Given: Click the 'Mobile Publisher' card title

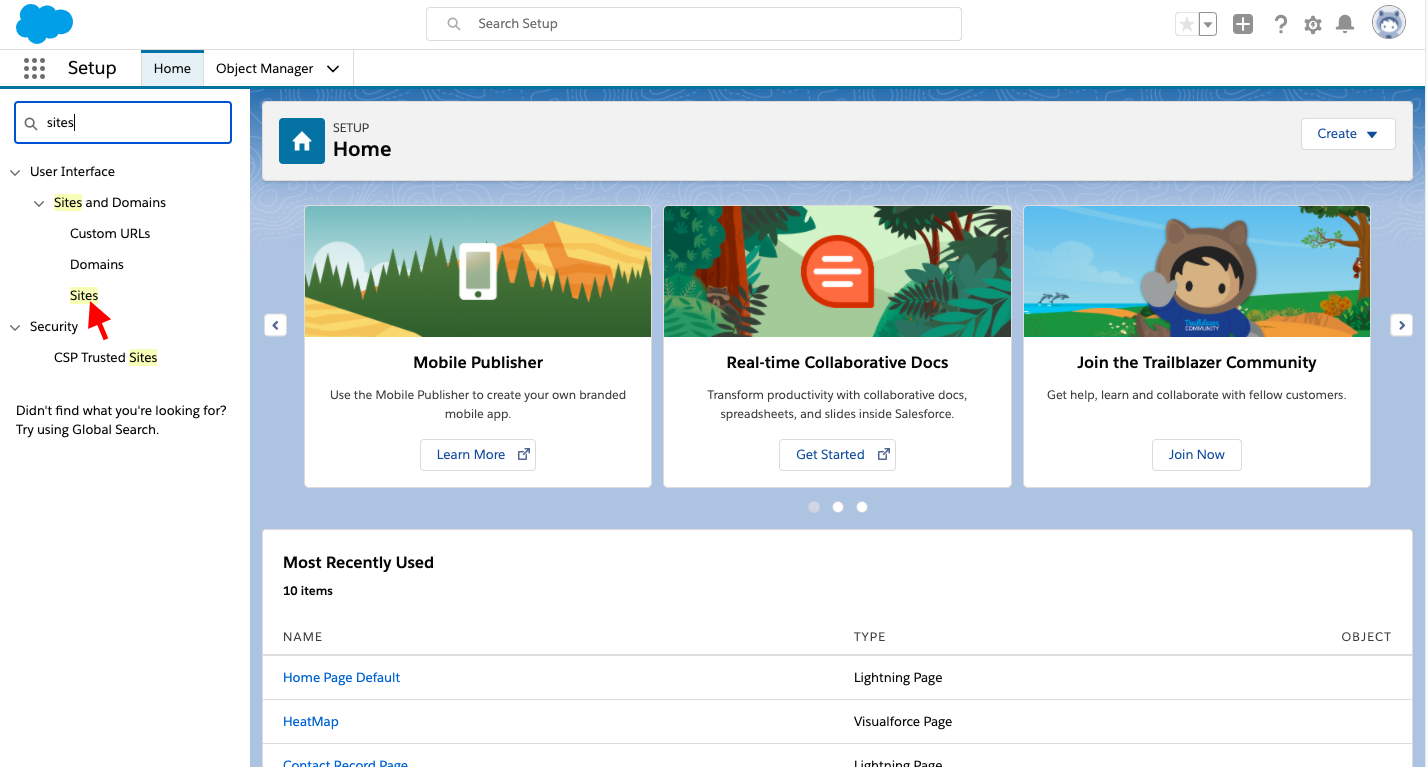Looking at the screenshot, I should point(478,363).
